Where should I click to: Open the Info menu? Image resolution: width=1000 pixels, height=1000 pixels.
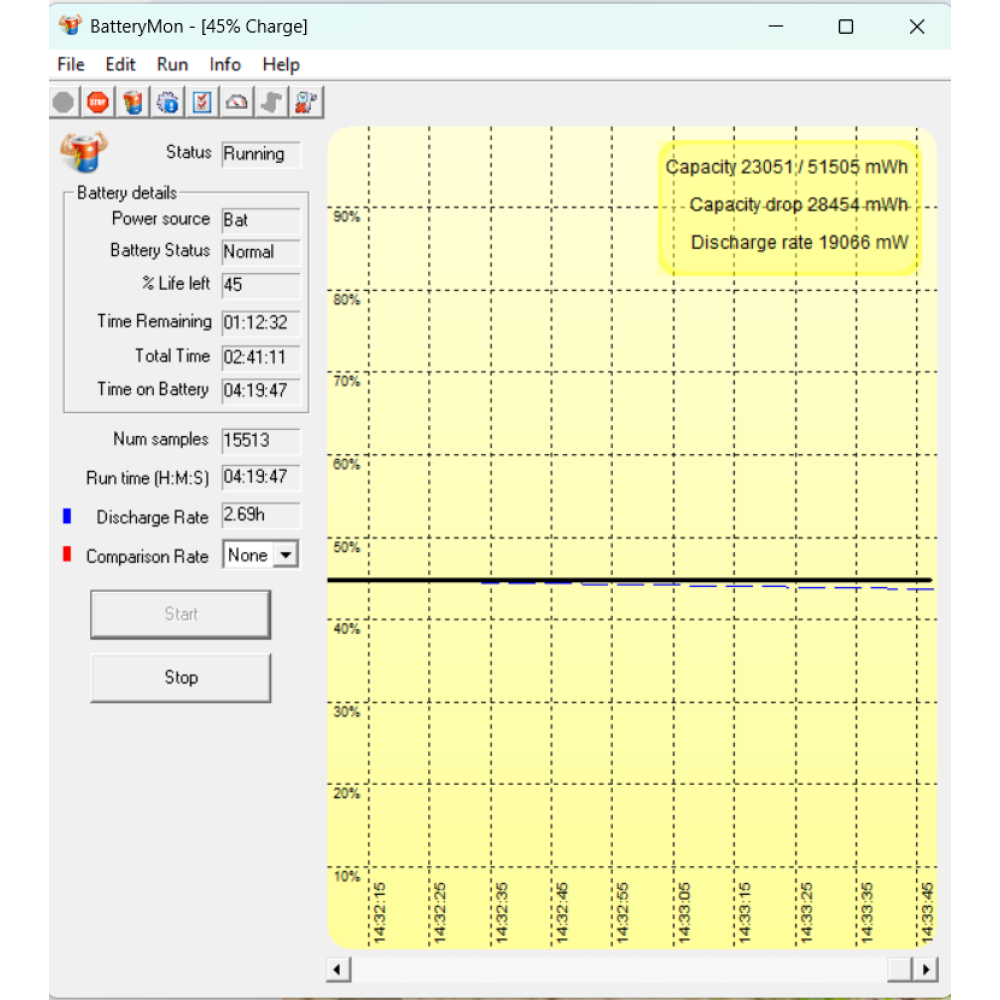pyautogui.click(x=225, y=64)
